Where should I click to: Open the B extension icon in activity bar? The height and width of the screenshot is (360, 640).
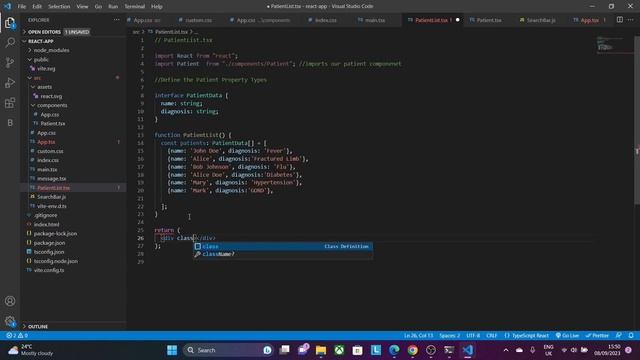click(x=10, y=122)
